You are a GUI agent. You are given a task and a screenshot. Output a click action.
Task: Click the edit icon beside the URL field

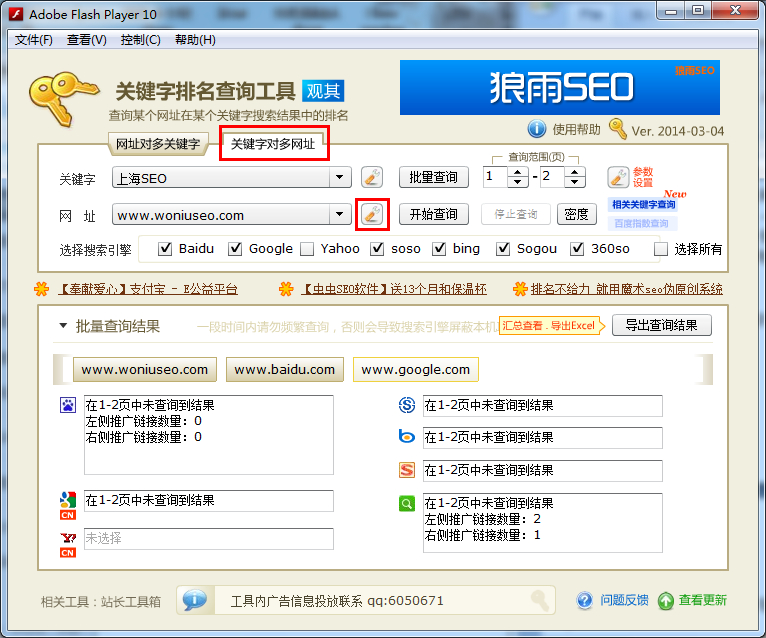point(371,214)
